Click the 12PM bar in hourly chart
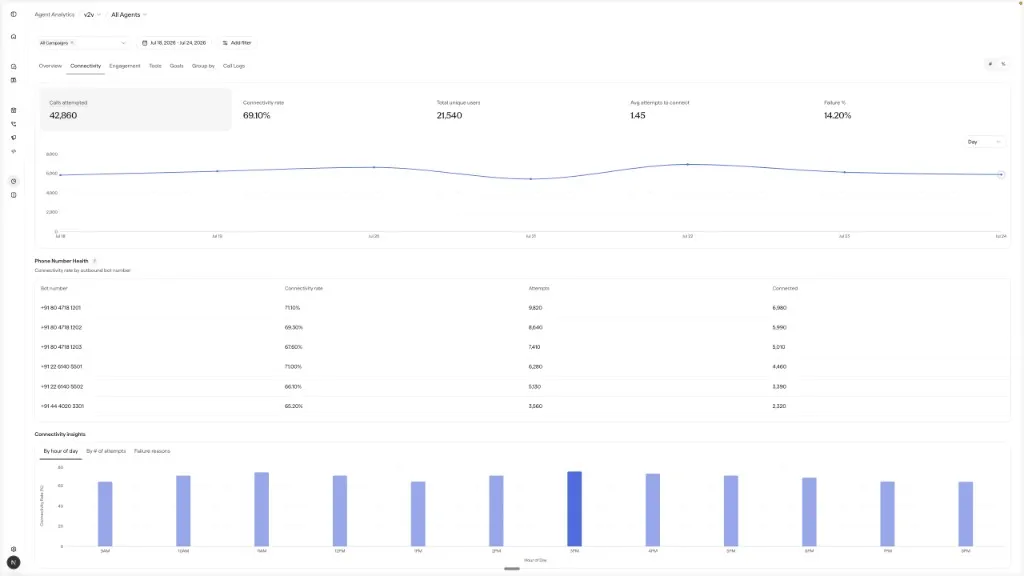The width and height of the screenshot is (1024, 576). (340, 511)
